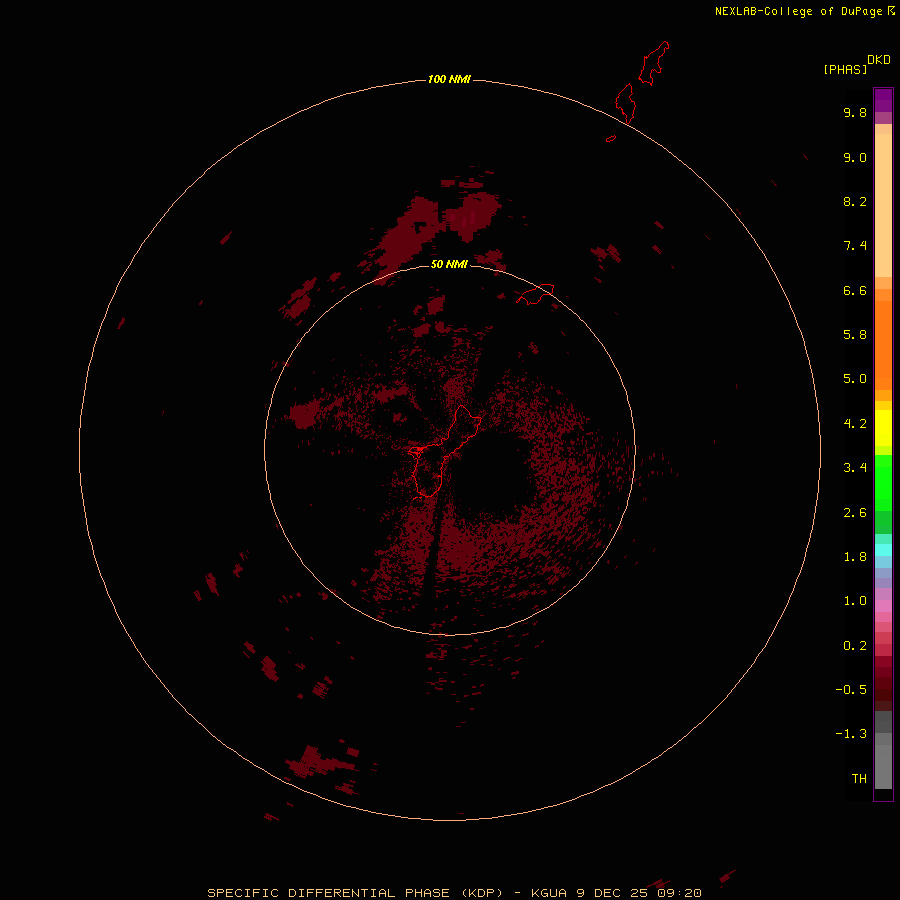Click the [PHAS] units label

[844, 69]
